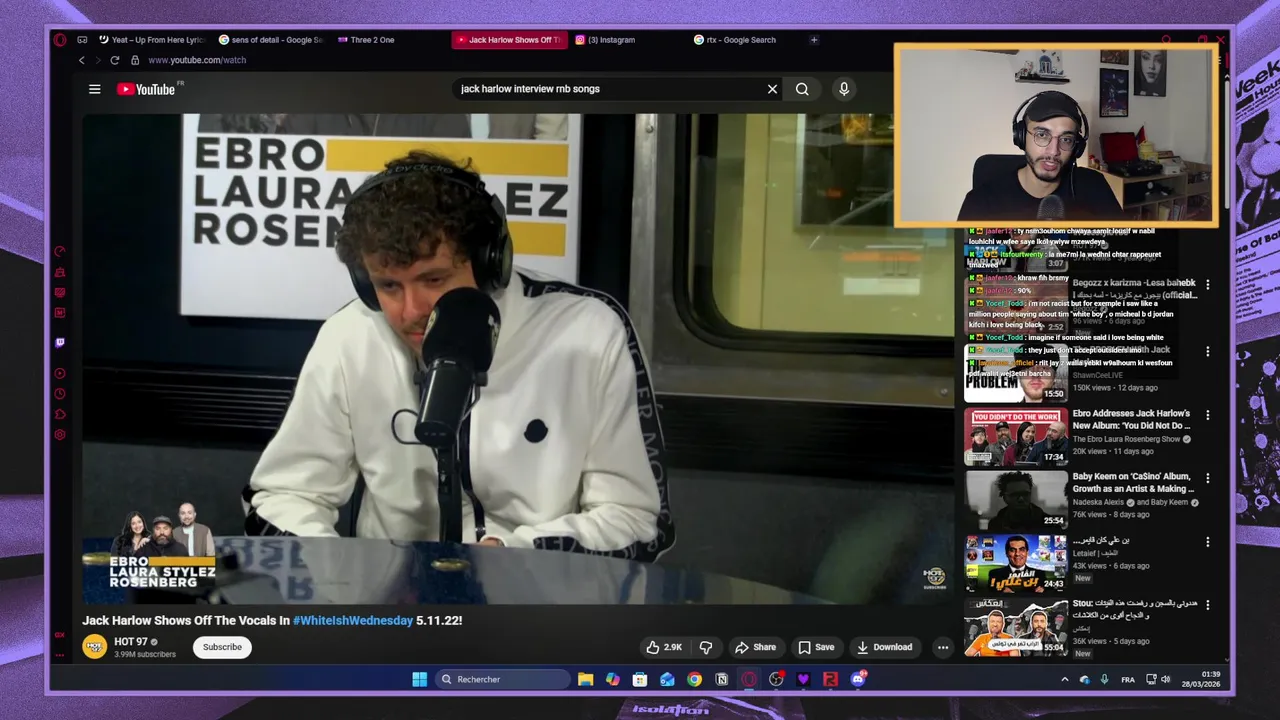Open the #WhiteIshWednesday hashtag link
1280x720 pixels.
pos(353,621)
